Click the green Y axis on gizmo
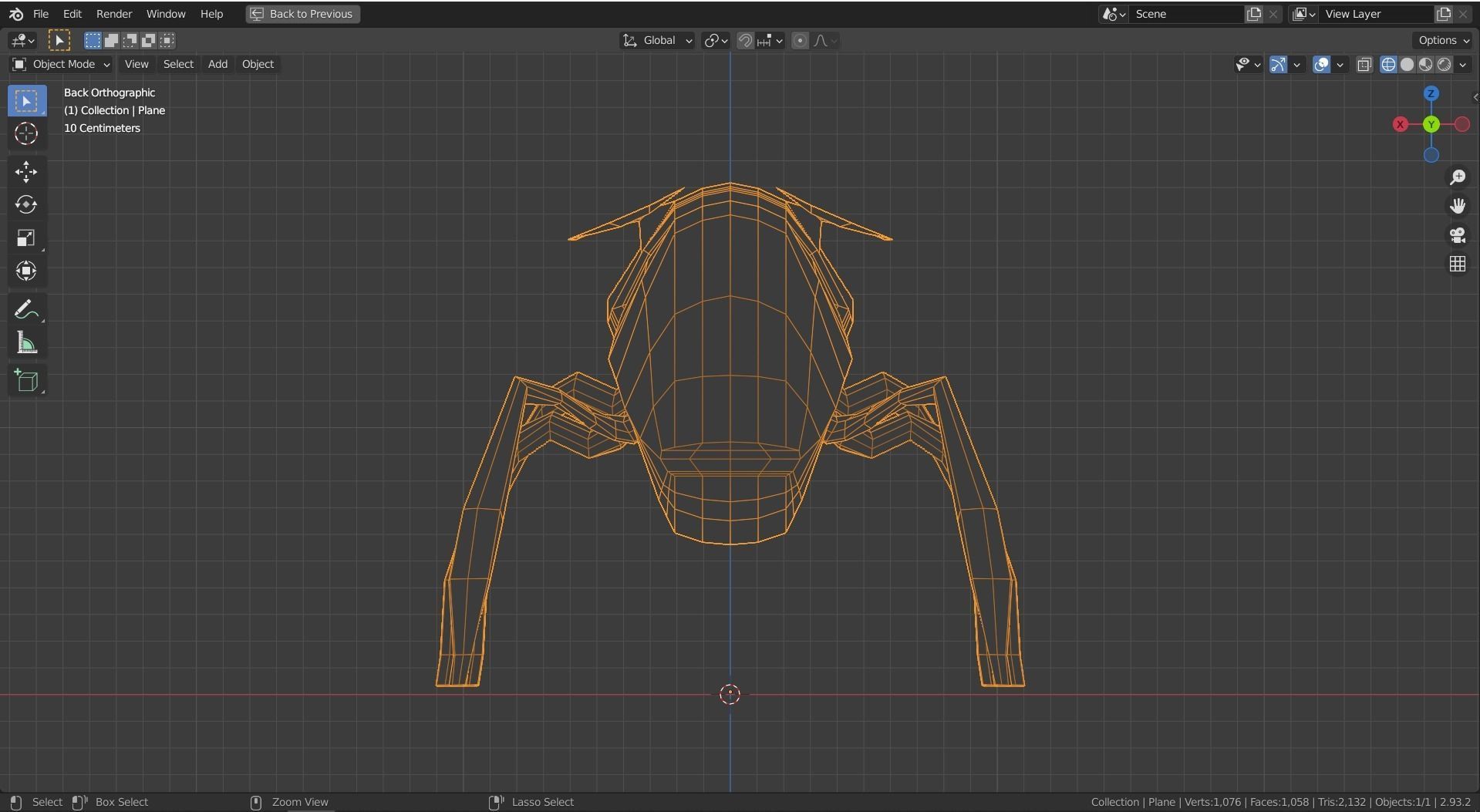The width and height of the screenshot is (1480, 812). click(1431, 124)
